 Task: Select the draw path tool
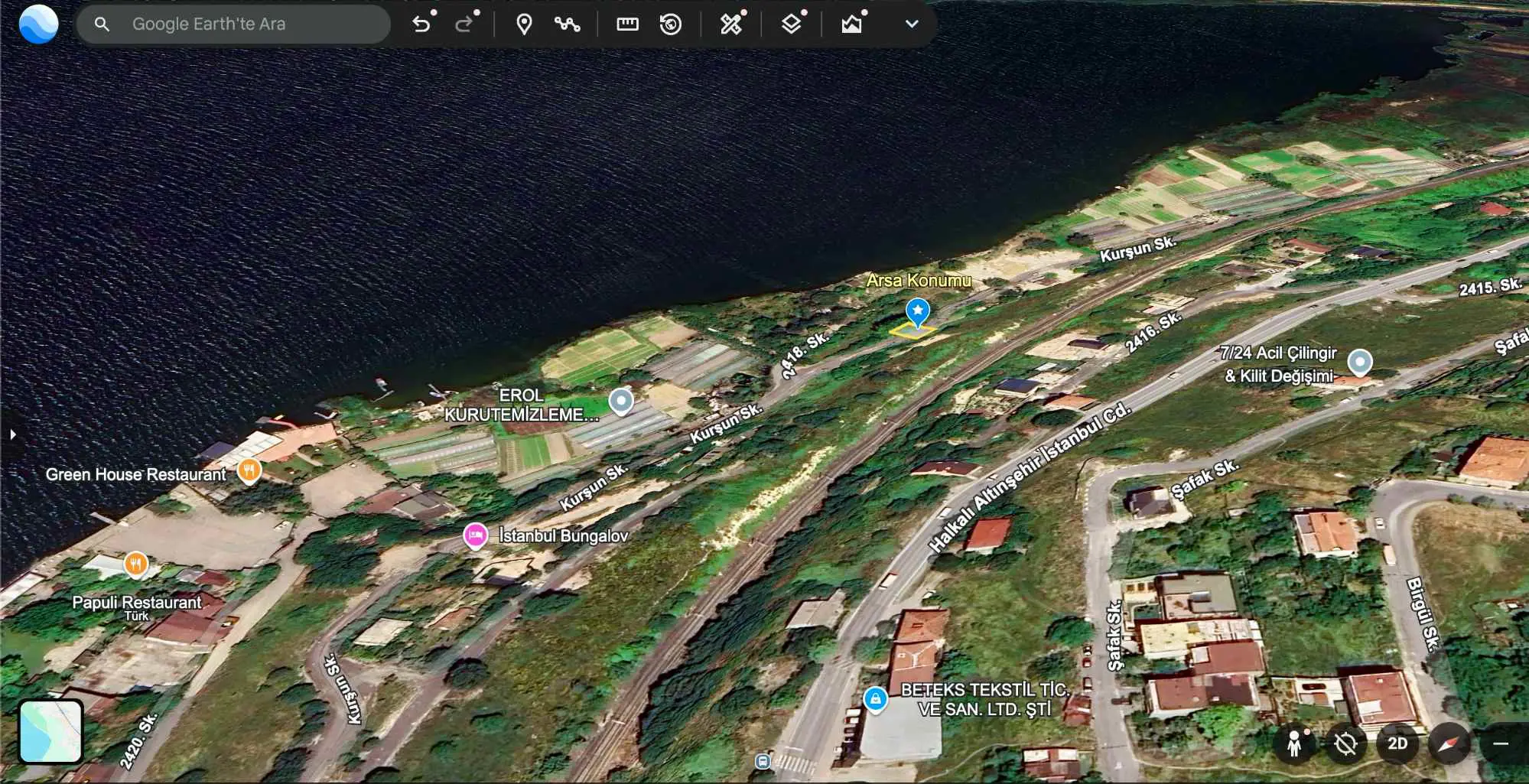coord(567,24)
